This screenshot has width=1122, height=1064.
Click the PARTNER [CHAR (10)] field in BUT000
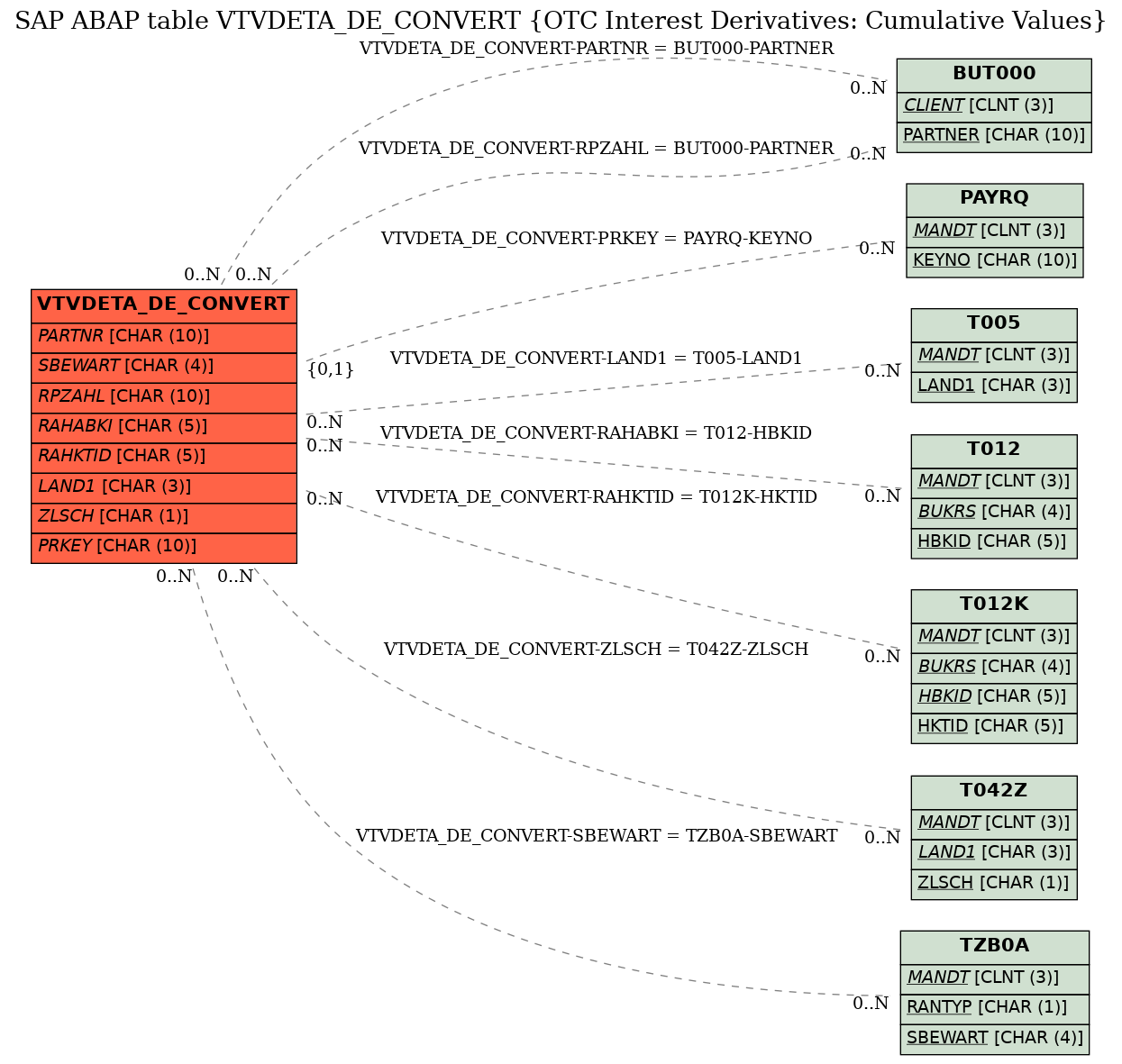tap(994, 136)
